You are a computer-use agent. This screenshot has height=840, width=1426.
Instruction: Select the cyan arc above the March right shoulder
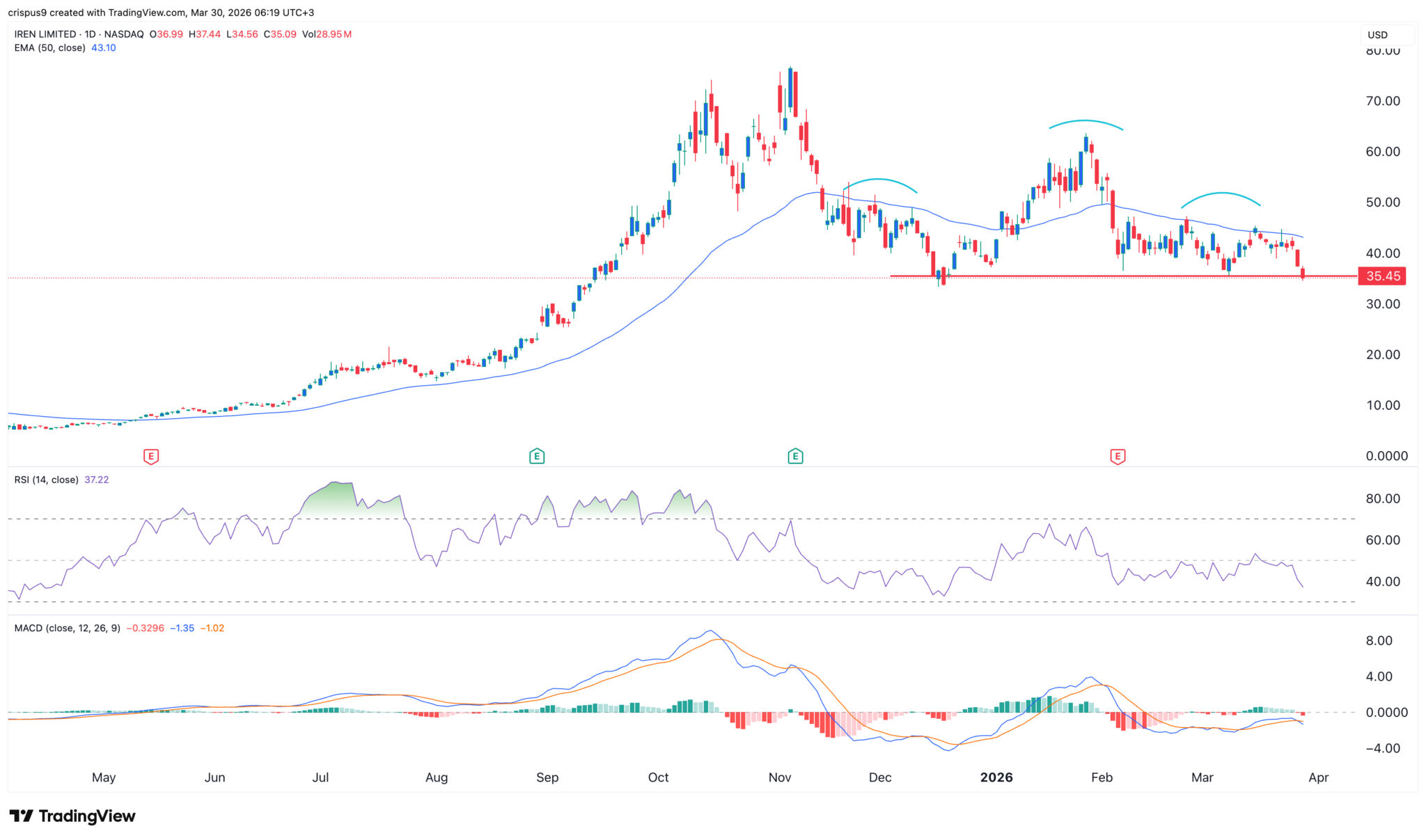[x=1221, y=193]
